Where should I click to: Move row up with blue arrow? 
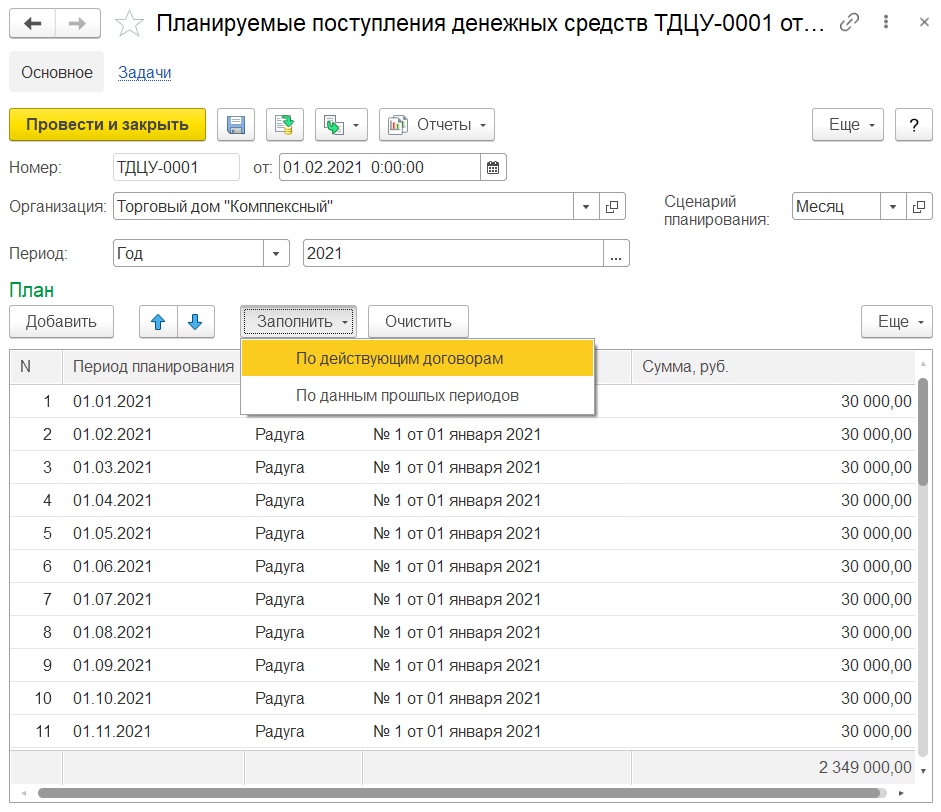tap(157, 322)
